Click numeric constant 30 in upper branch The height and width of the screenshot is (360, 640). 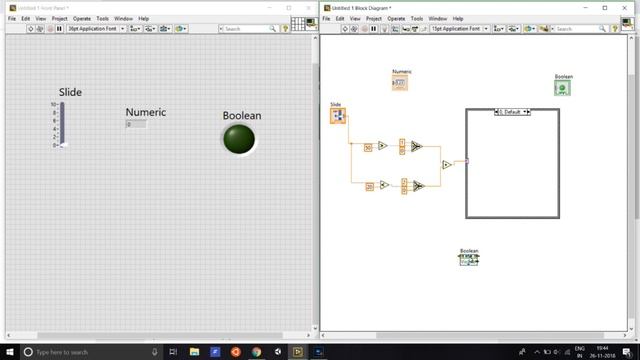pos(368,148)
